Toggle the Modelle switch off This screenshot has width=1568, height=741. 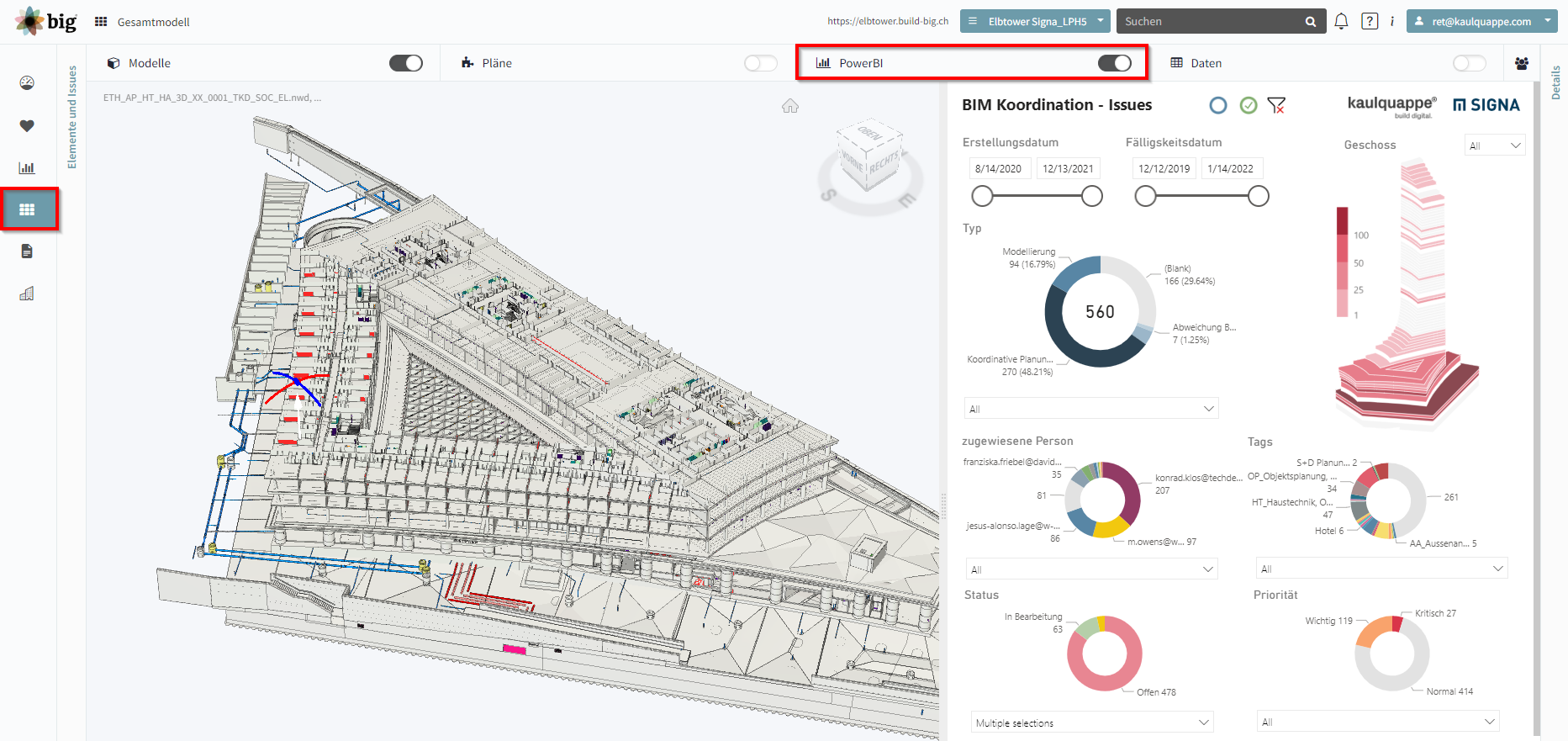(406, 63)
